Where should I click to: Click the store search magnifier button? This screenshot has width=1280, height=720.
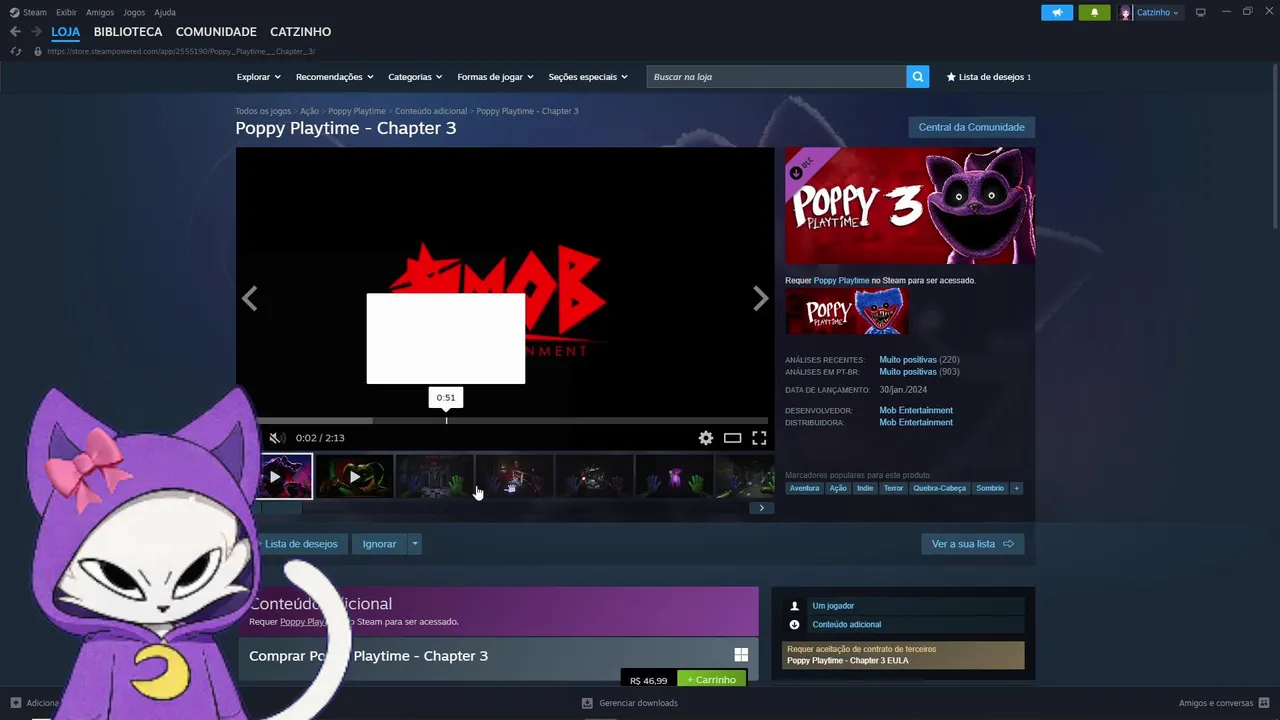918,77
